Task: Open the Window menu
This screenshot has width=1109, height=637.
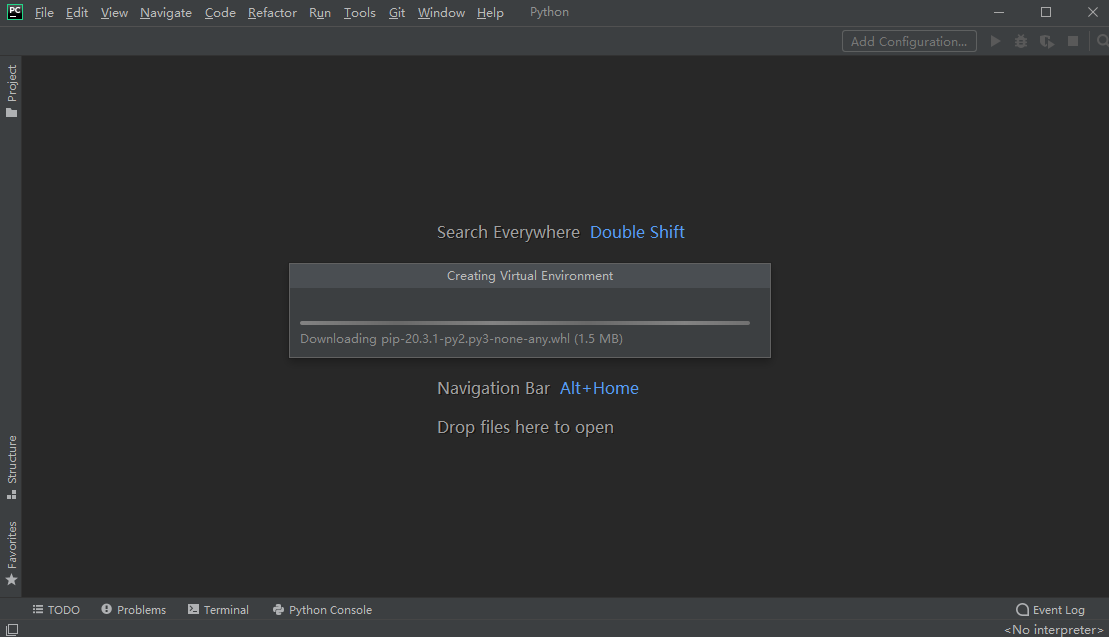Action: (x=441, y=13)
